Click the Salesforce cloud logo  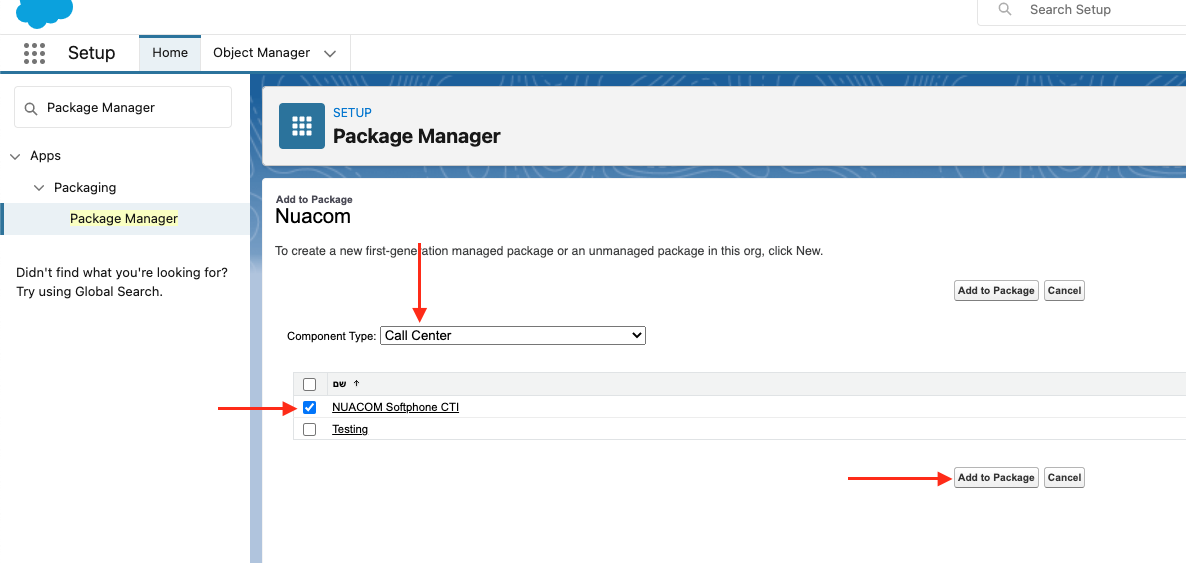coord(45,12)
